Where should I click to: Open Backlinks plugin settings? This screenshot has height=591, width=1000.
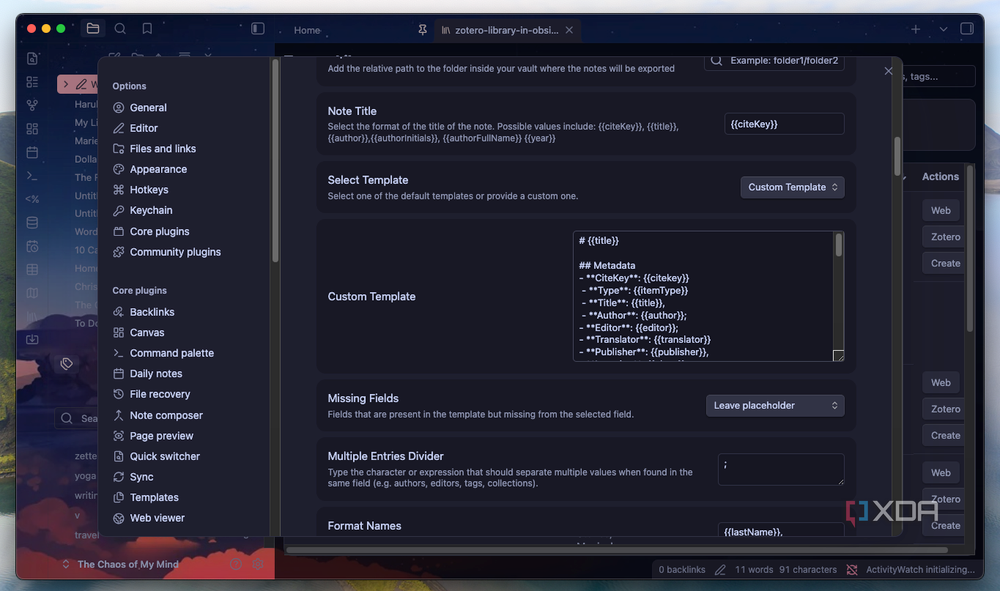coord(152,312)
